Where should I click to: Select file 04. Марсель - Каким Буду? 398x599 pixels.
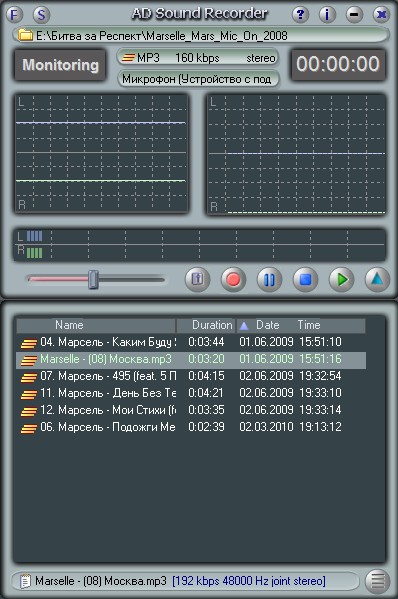coord(191,342)
